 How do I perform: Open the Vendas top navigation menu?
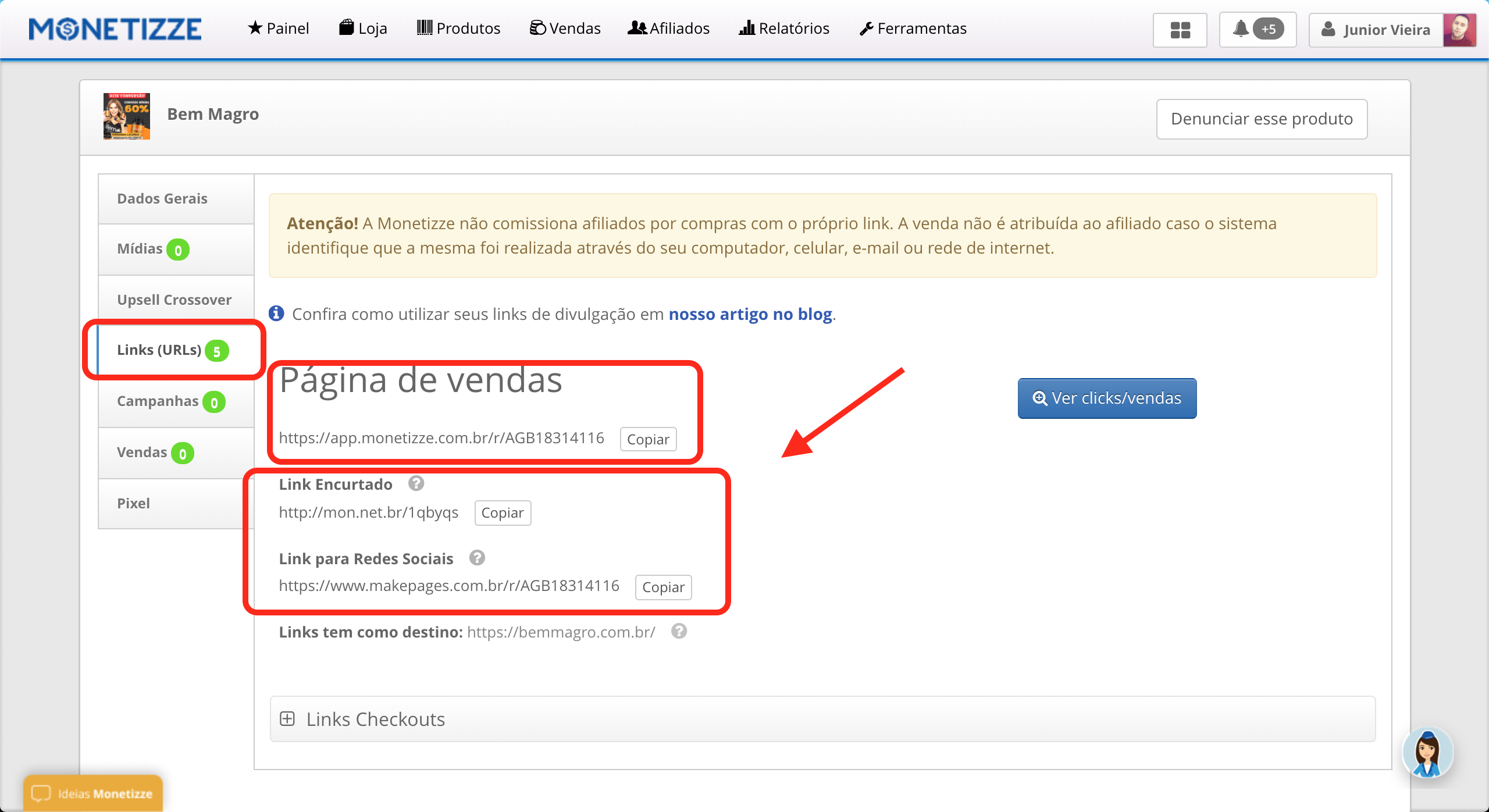click(x=565, y=29)
